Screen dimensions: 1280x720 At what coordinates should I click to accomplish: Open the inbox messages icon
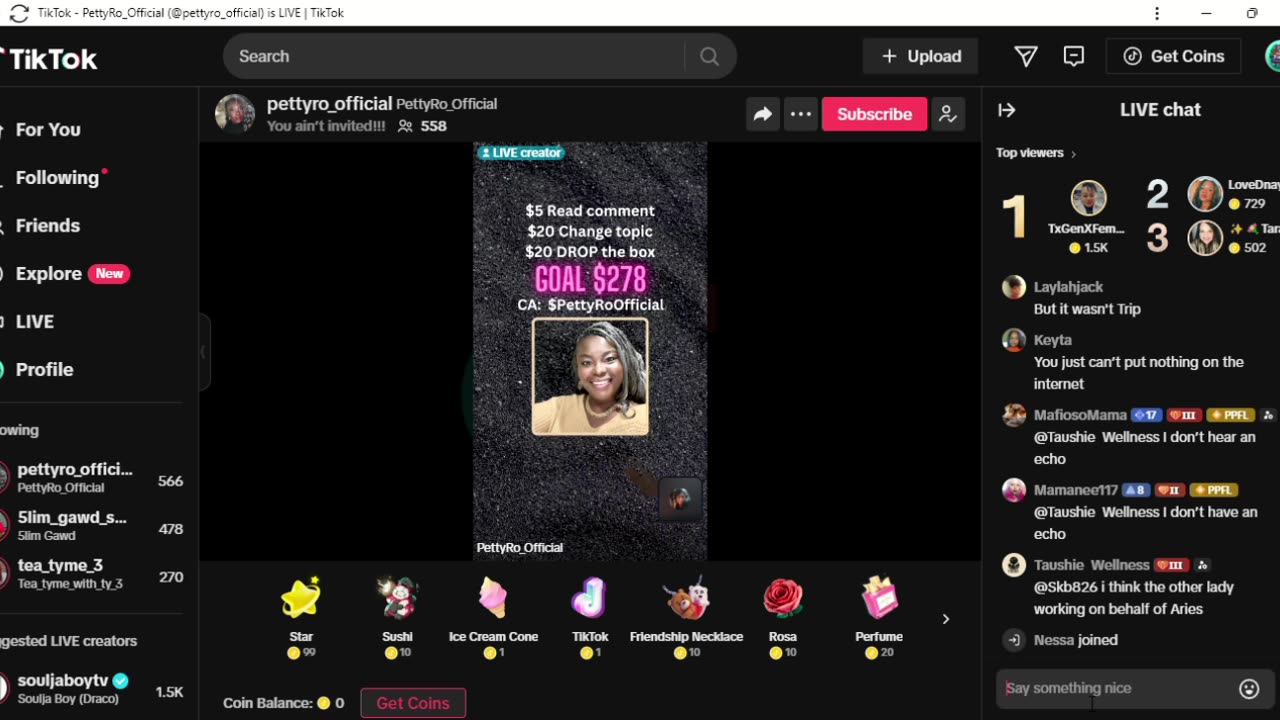click(1025, 57)
